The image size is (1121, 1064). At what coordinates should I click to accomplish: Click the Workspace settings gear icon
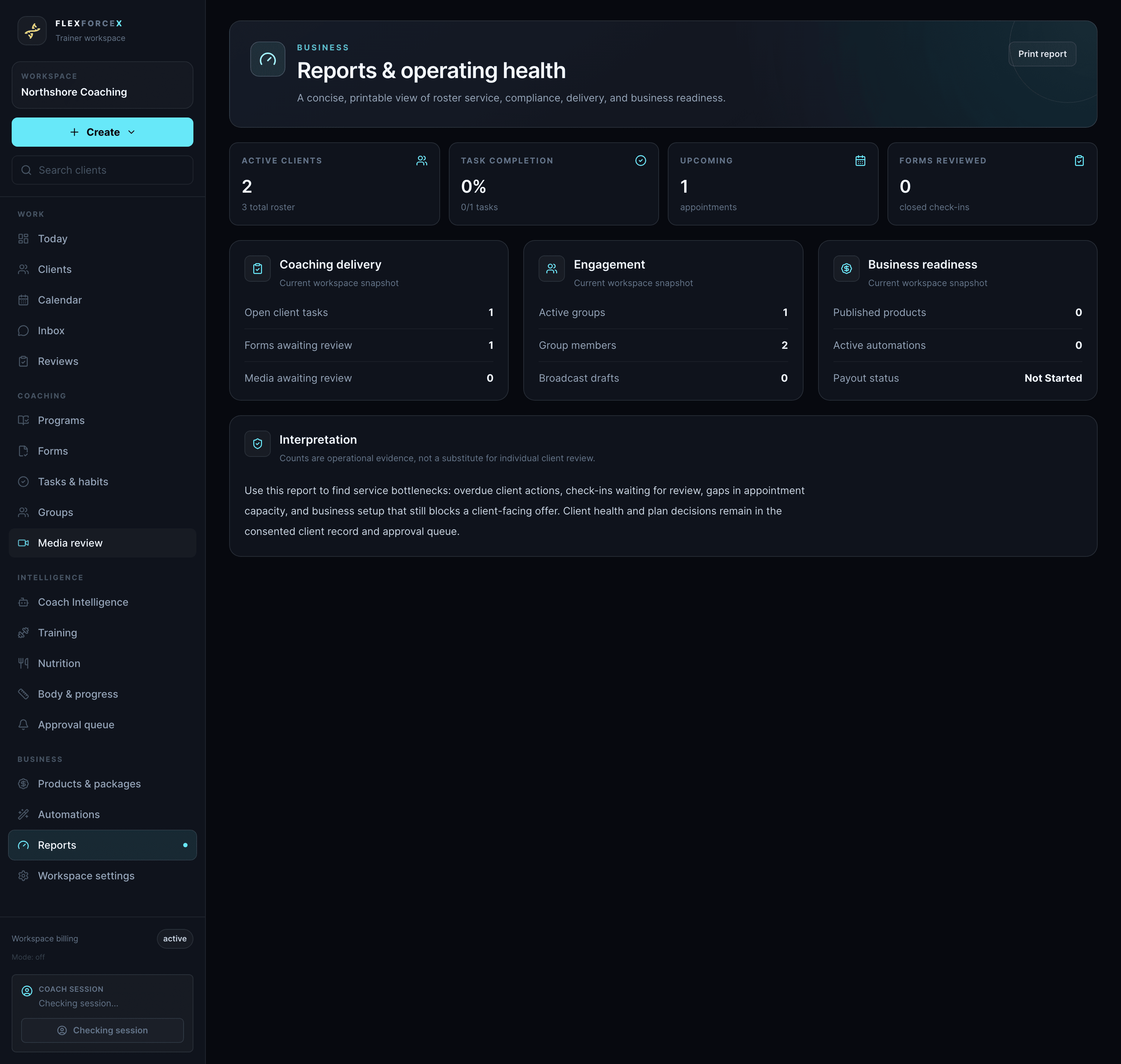coord(23,875)
